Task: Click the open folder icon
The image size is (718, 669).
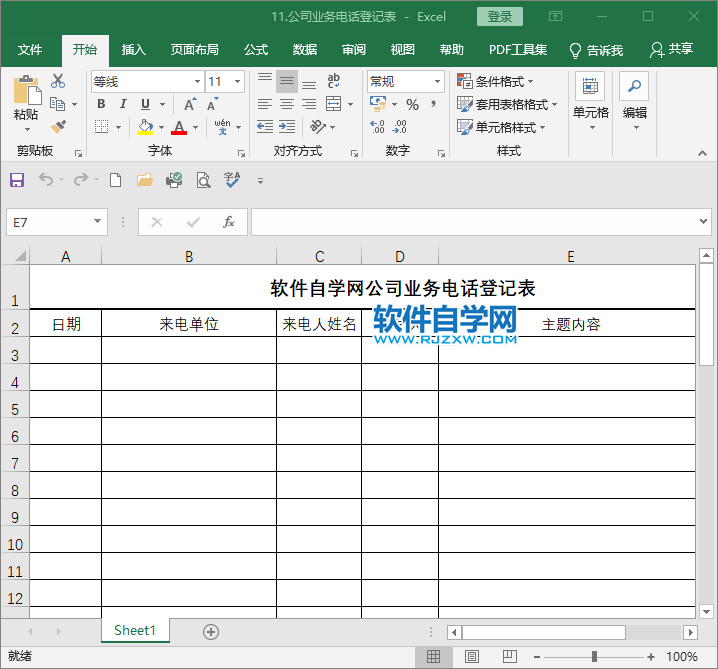Action: (145, 179)
